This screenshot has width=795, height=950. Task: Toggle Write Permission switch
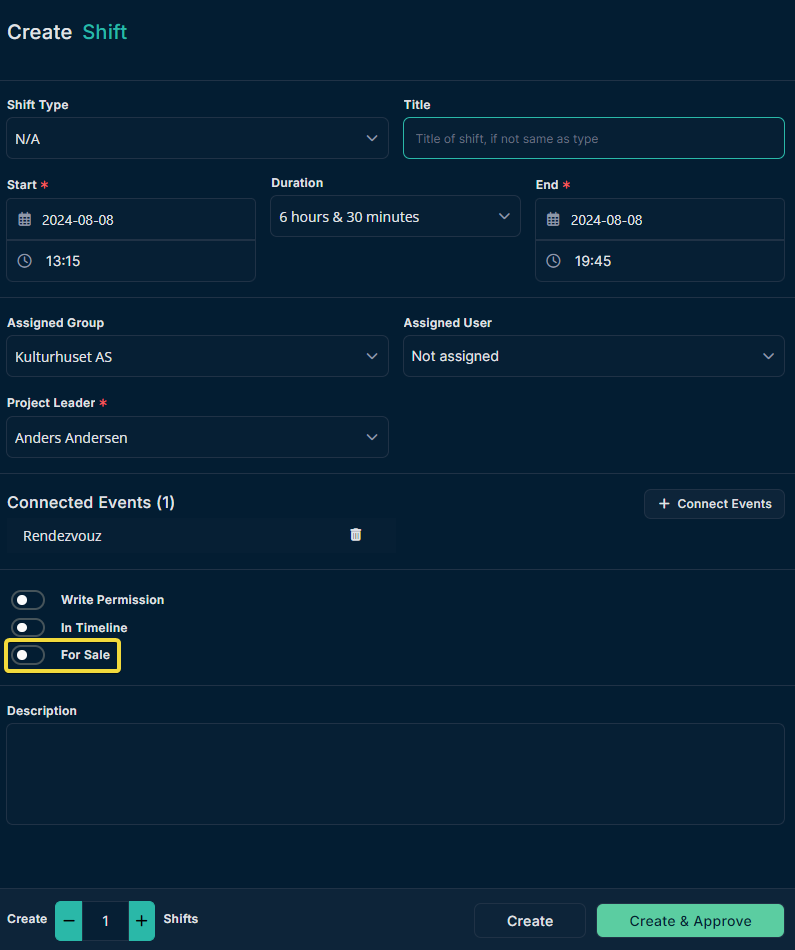pos(28,600)
